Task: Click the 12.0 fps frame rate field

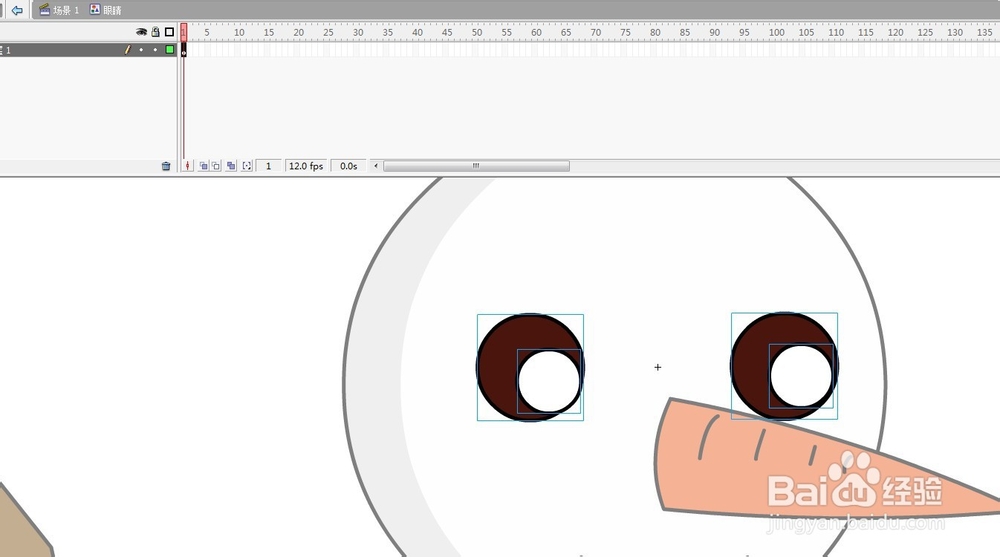Action: [x=306, y=166]
